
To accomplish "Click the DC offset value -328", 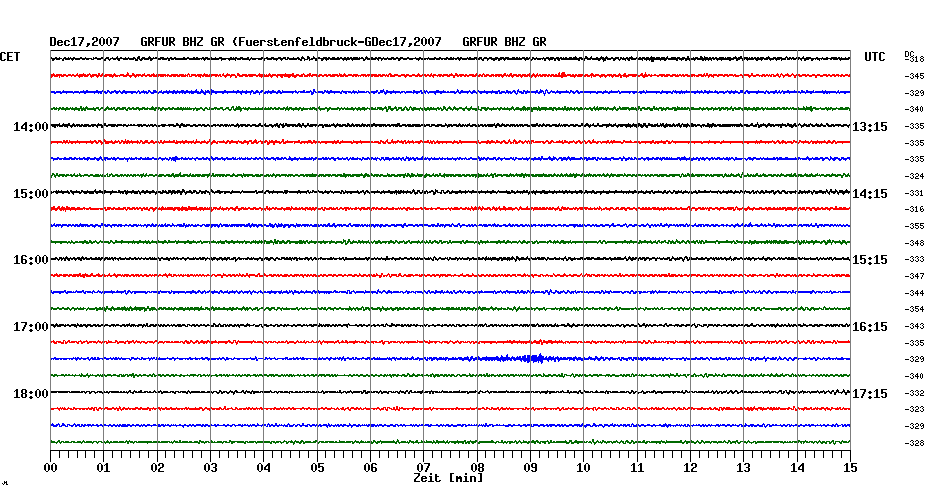I will coord(914,443).
